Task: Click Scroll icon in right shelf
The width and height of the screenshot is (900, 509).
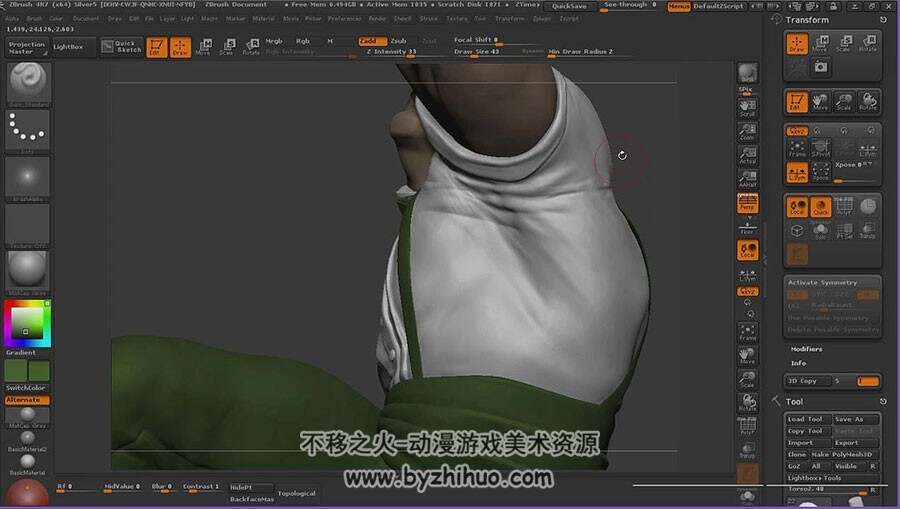Action: click(x=747, y=108)
